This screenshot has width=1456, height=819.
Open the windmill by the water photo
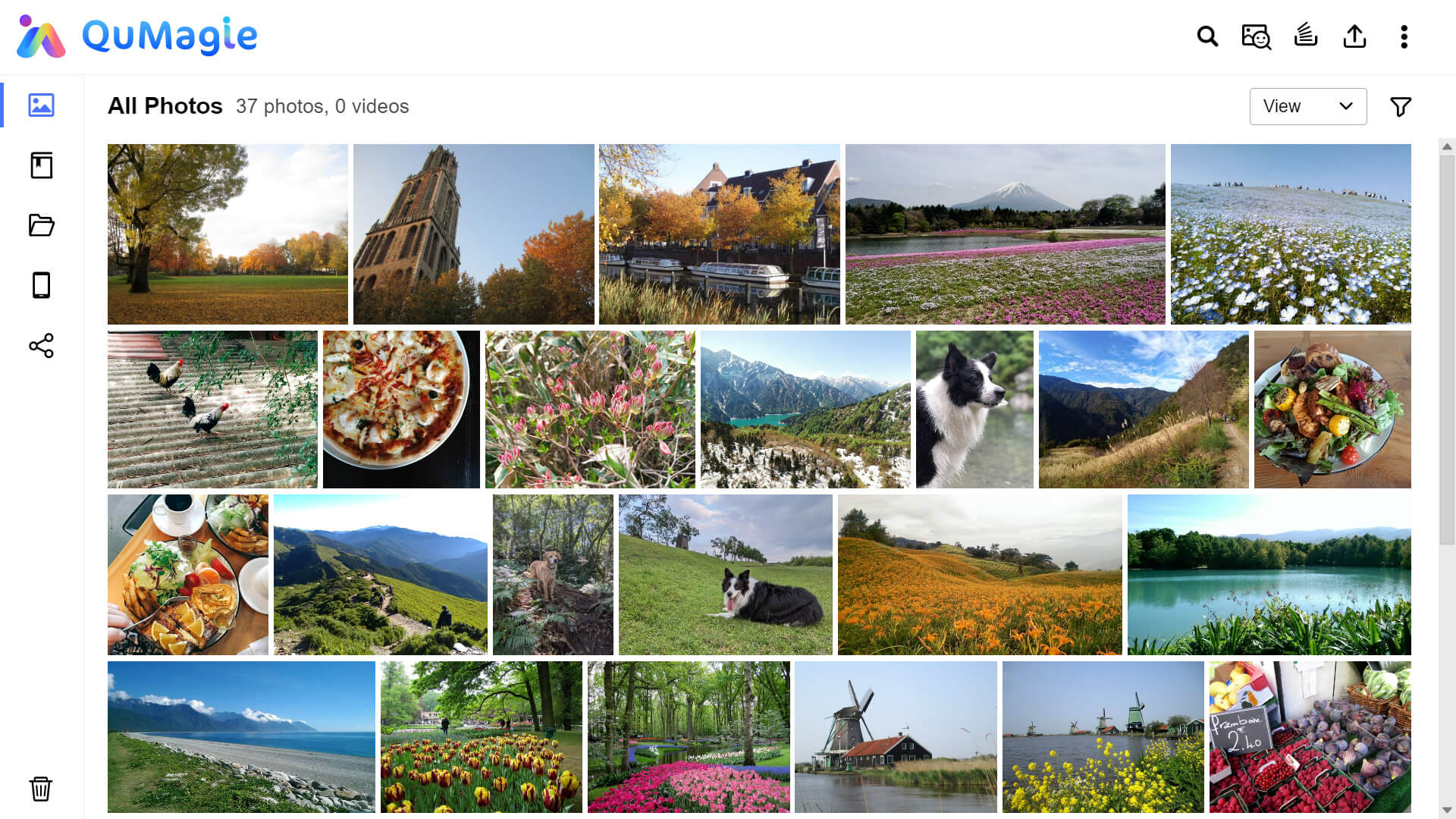(896, 737)
